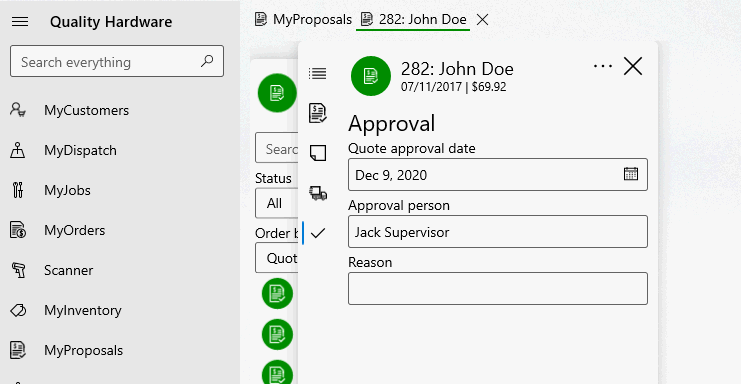Click the MyProposals document icon in sidebar
The width and height of the screenshot is (741, 384).
coord(18,350)
